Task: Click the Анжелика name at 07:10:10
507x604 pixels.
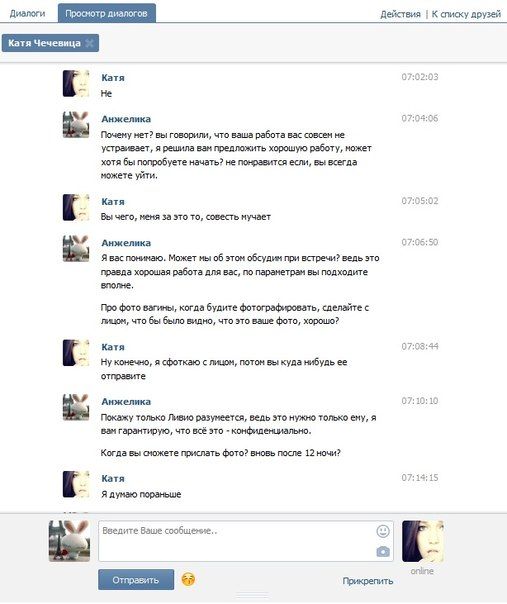Action: [x=126, y=401]
